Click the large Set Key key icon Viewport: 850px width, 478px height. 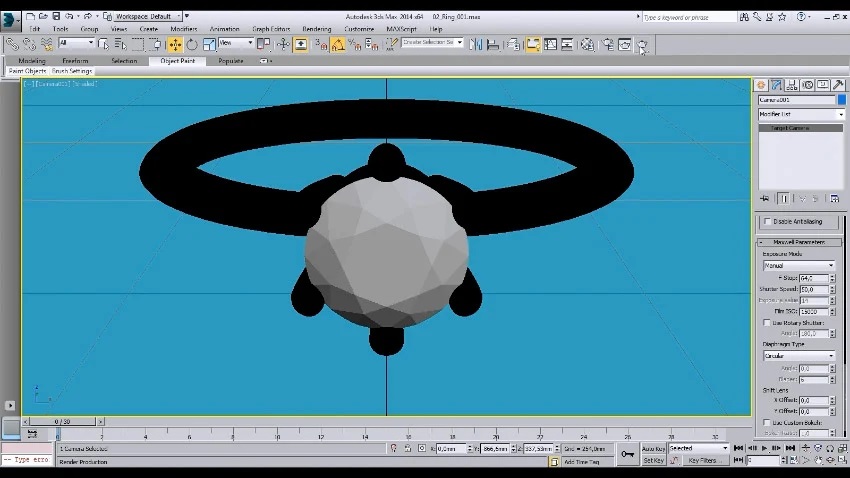[627, 455]
